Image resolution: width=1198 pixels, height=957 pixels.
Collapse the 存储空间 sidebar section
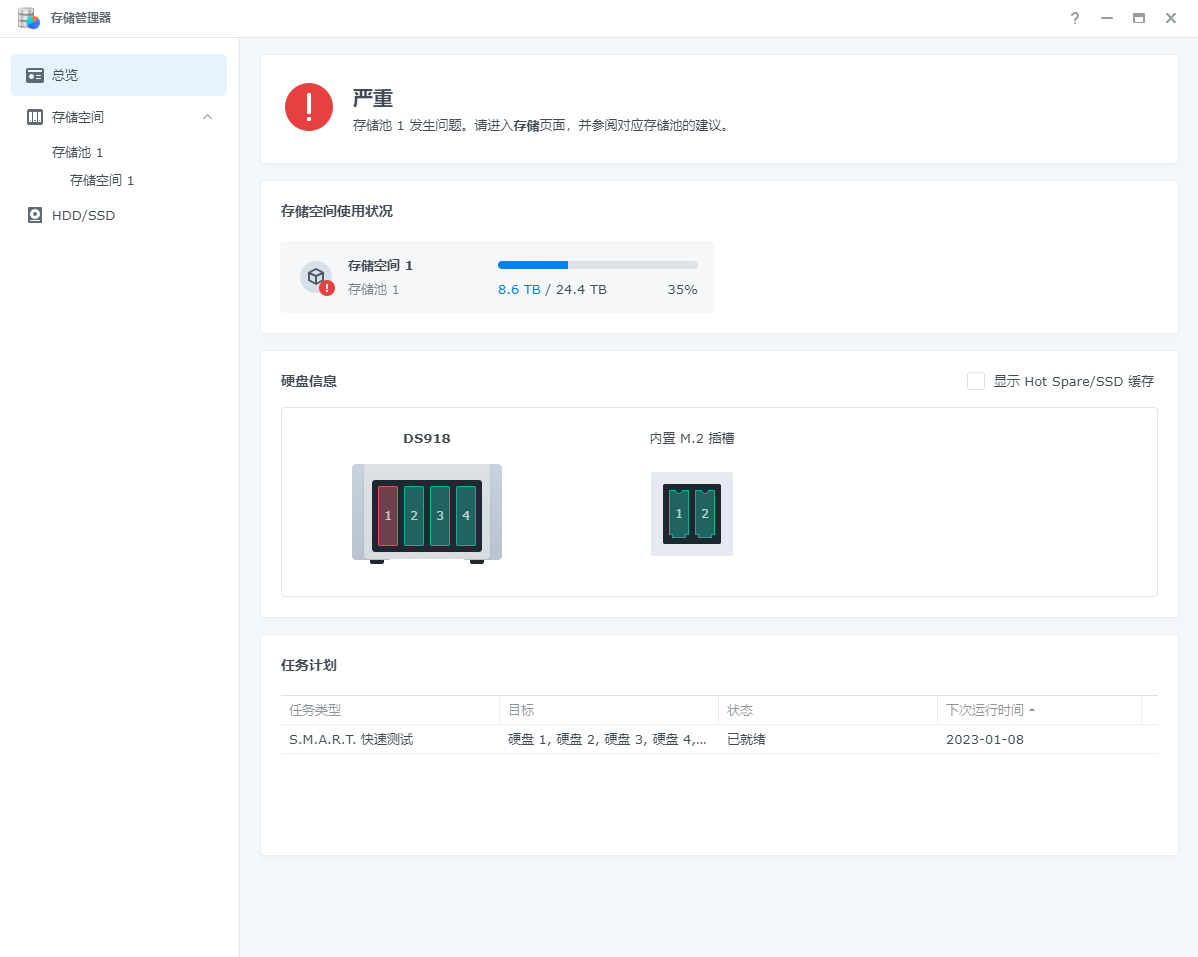coord(208,117)
